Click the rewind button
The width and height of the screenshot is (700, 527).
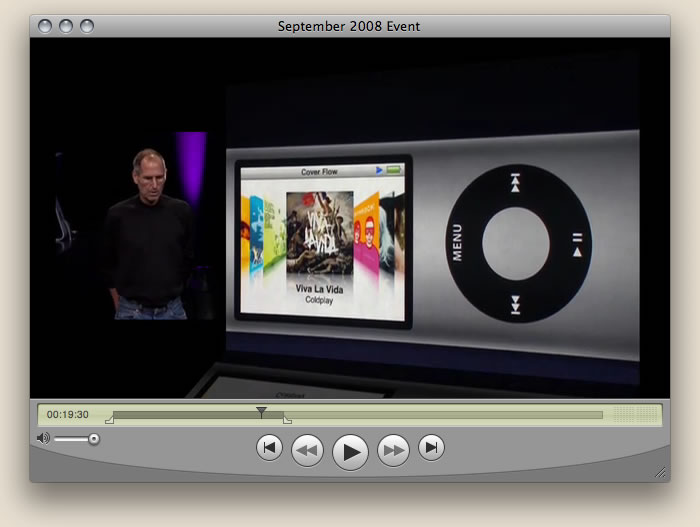coord(307,450)
